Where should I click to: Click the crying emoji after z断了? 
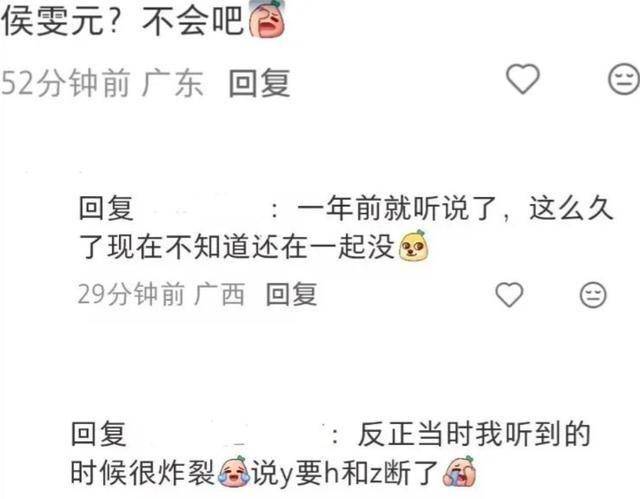point(460,472)
